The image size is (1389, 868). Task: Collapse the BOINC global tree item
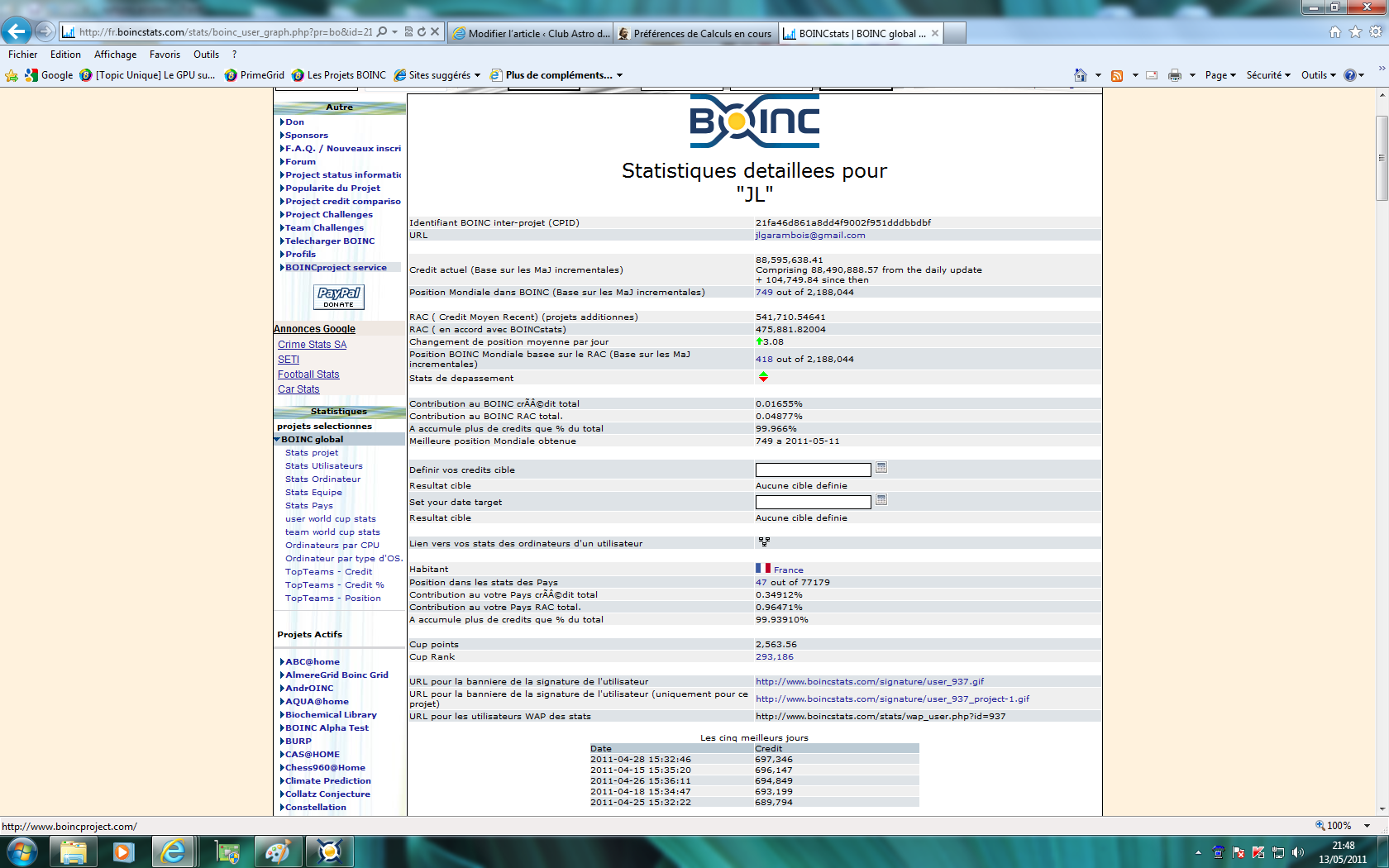[277, 440]
